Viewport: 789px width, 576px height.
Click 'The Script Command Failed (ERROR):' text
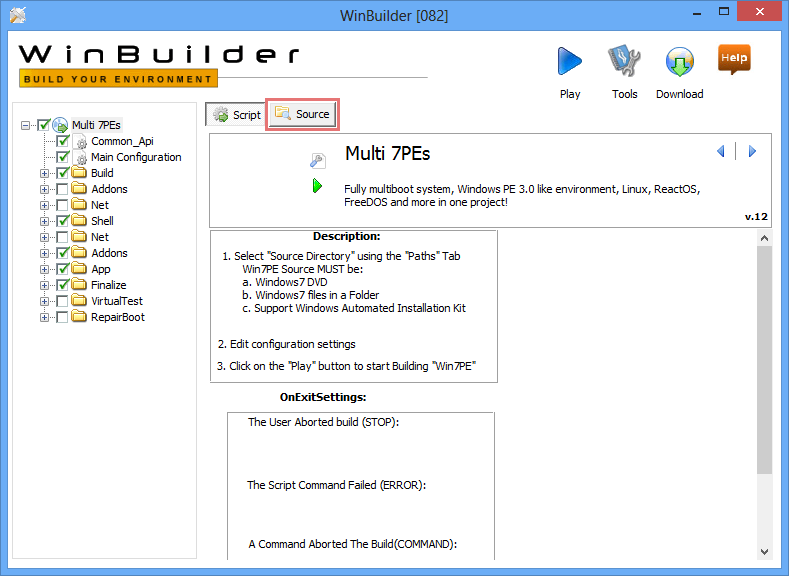point(336,485)
